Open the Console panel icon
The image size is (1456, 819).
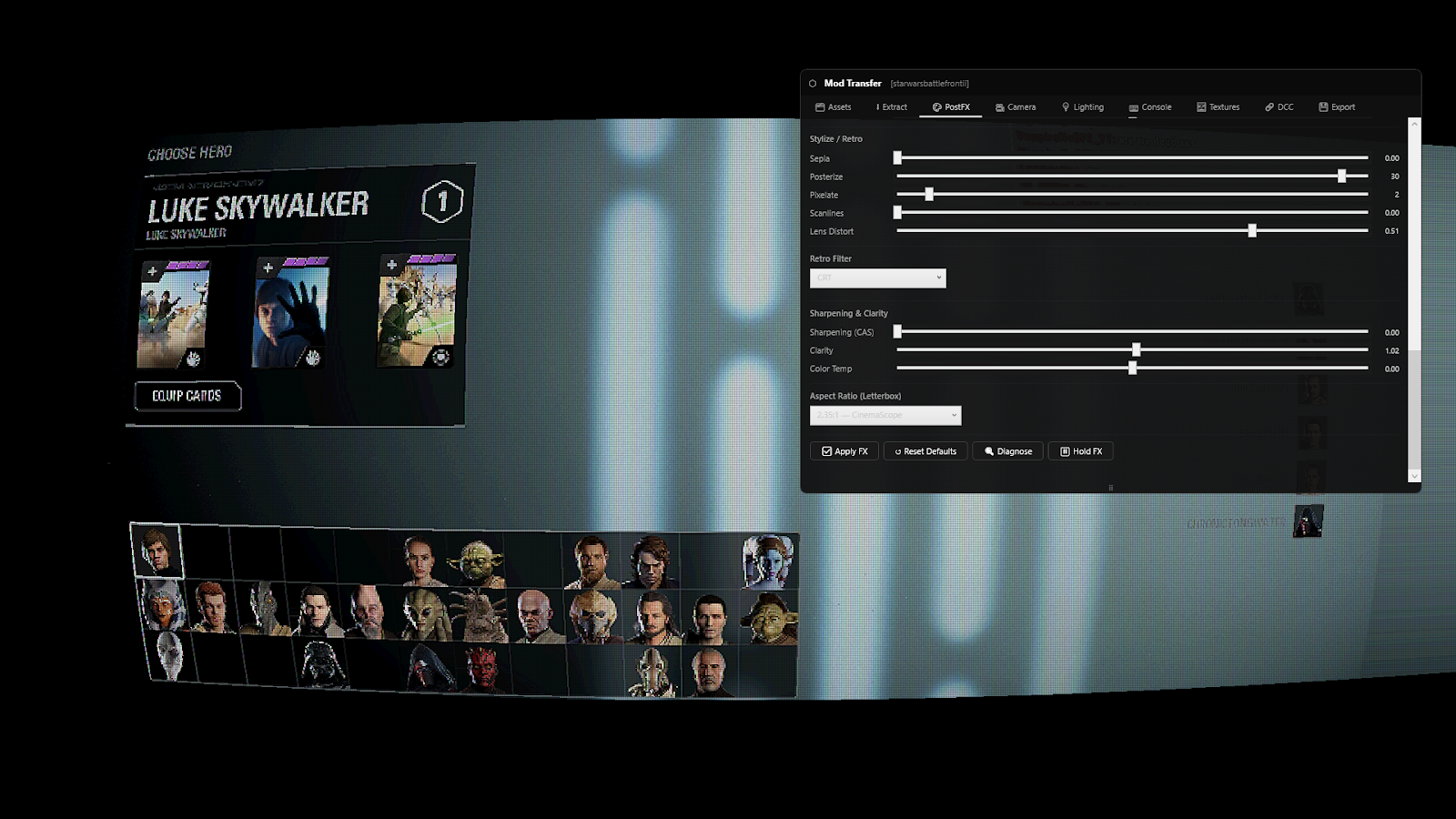click(x=1133, y=106)
